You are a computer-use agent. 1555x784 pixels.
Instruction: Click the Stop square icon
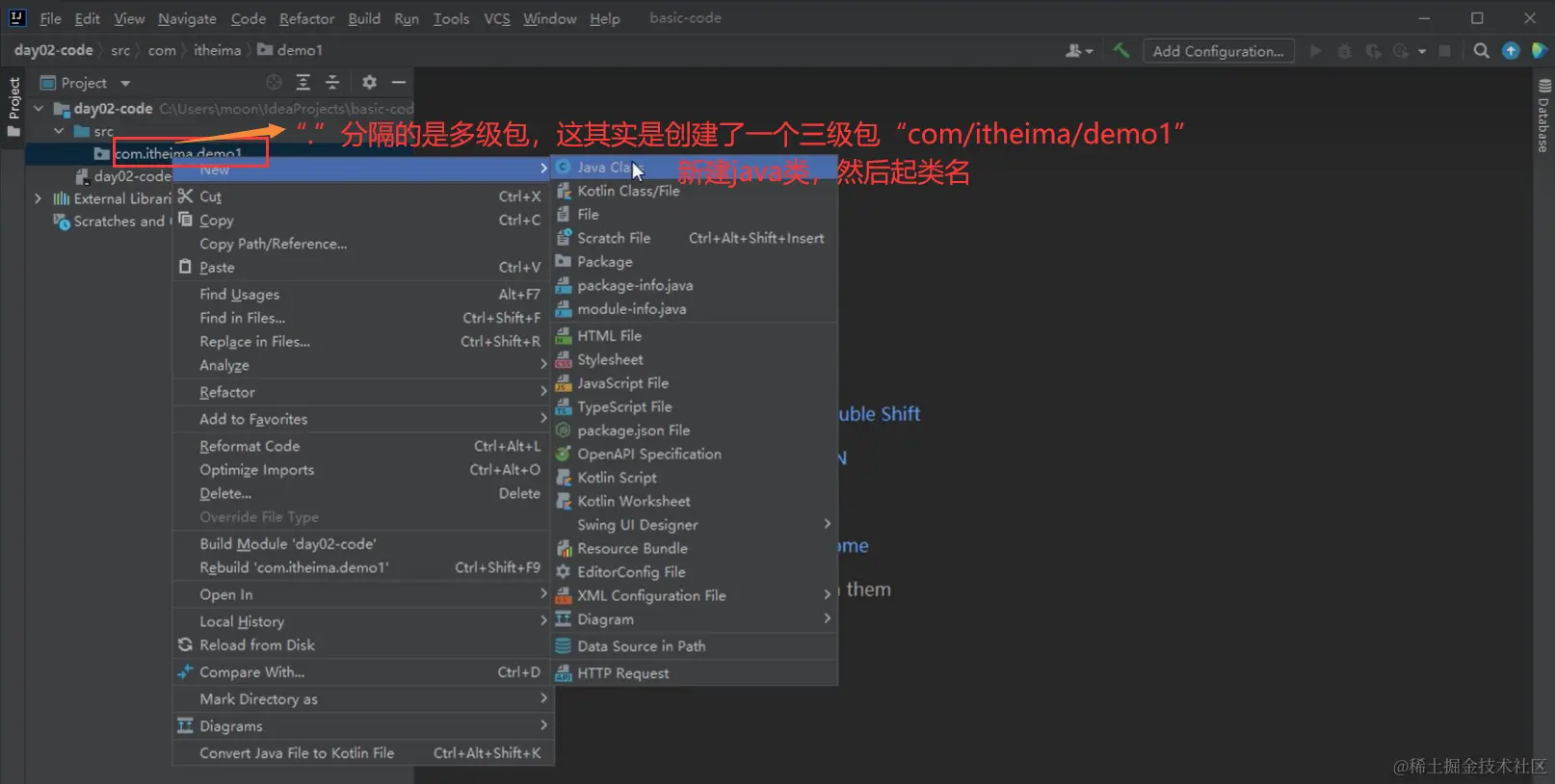click(1444, 51)
